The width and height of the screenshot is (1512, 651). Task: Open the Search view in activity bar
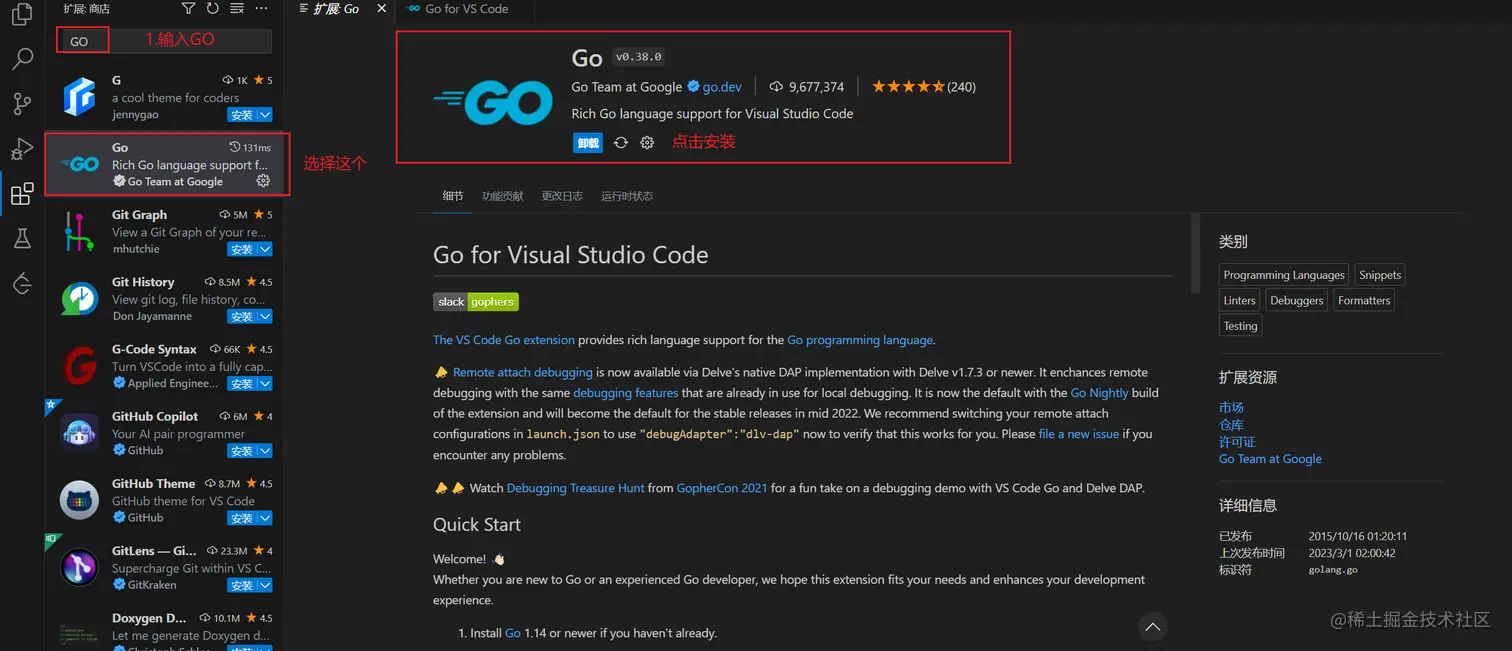pos(21,59)
